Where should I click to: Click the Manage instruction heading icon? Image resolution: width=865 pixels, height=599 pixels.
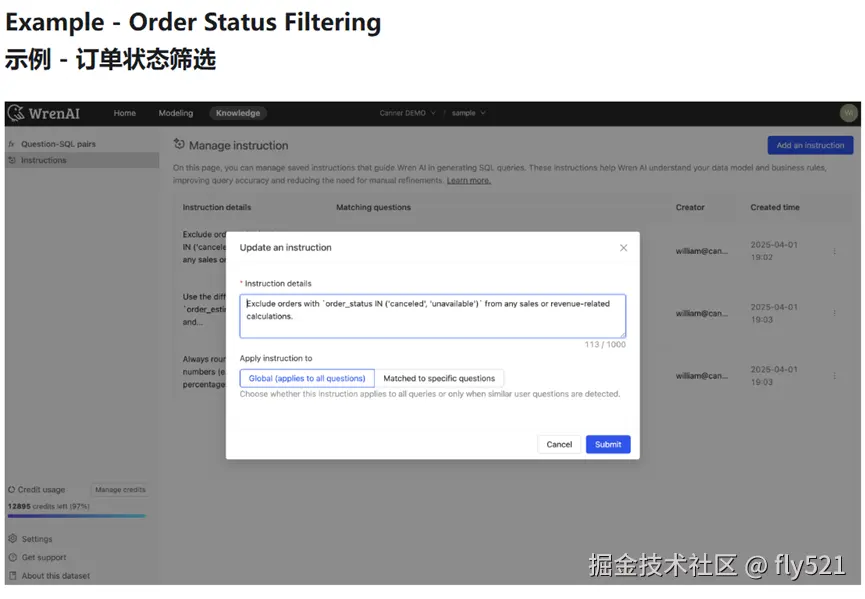179,144
